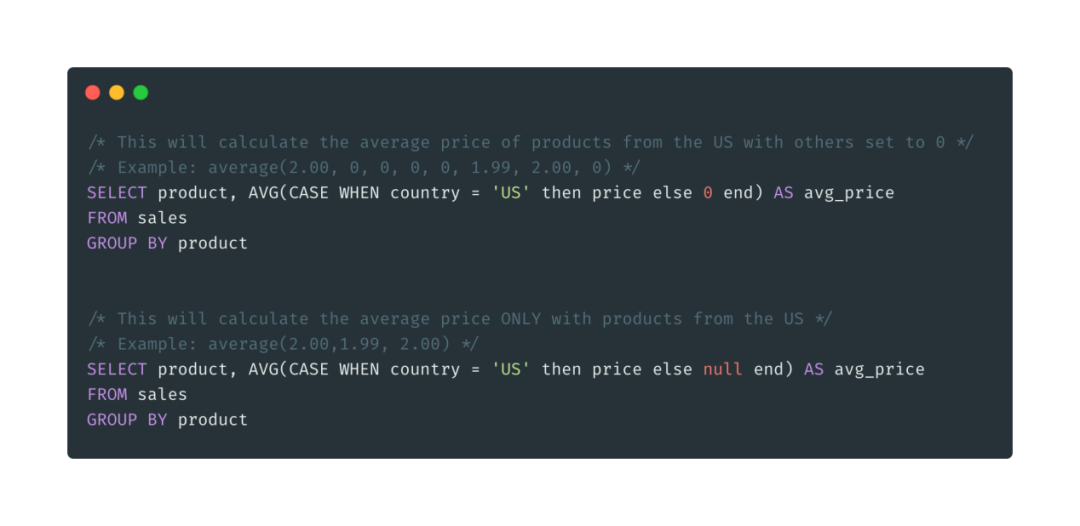Click the example comment average(2.00,1.99, 2.00)
This screenshot has height=526, width=1080.
(x=282, y=344)
